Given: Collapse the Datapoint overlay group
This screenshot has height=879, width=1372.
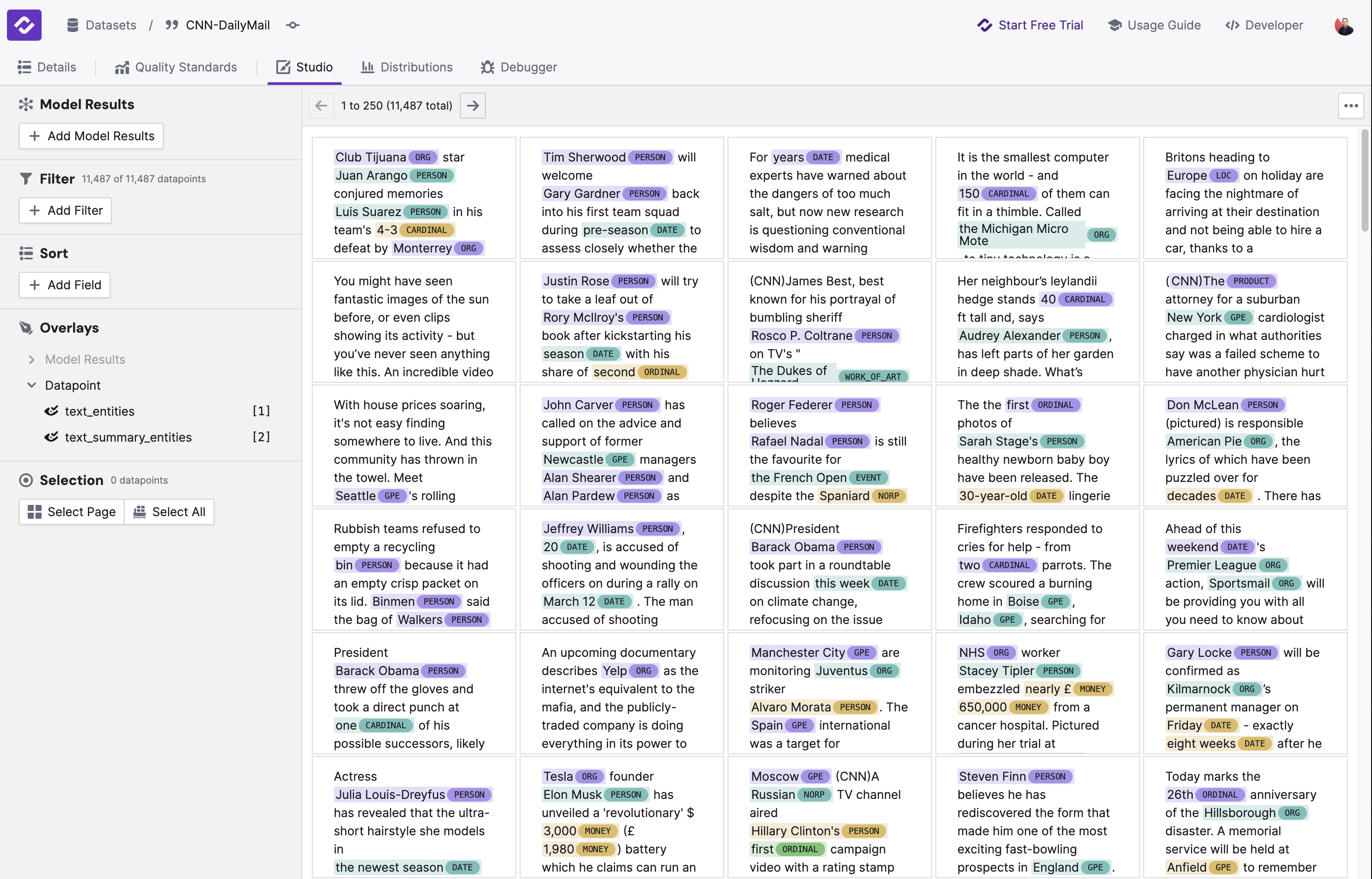Looking at the screenshot, I should (x=31, y=385).
